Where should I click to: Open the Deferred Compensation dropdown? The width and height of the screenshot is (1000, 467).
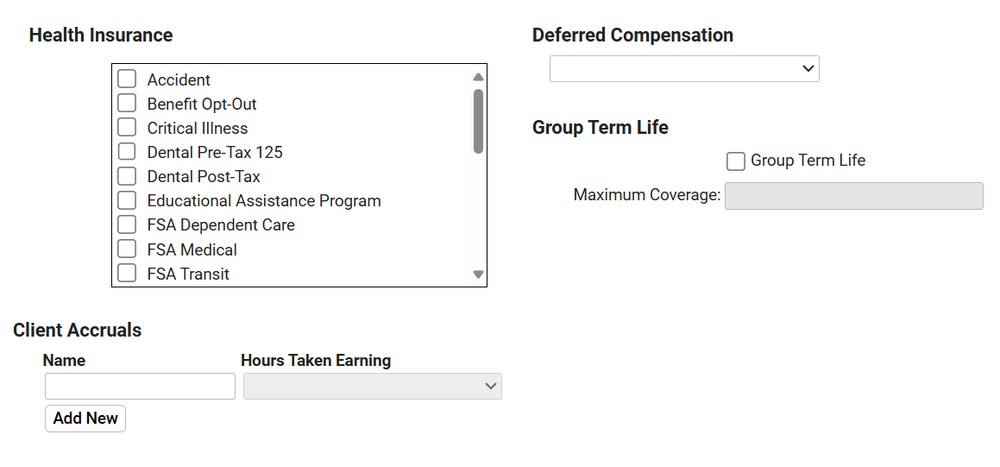click(x=684, y=68)
